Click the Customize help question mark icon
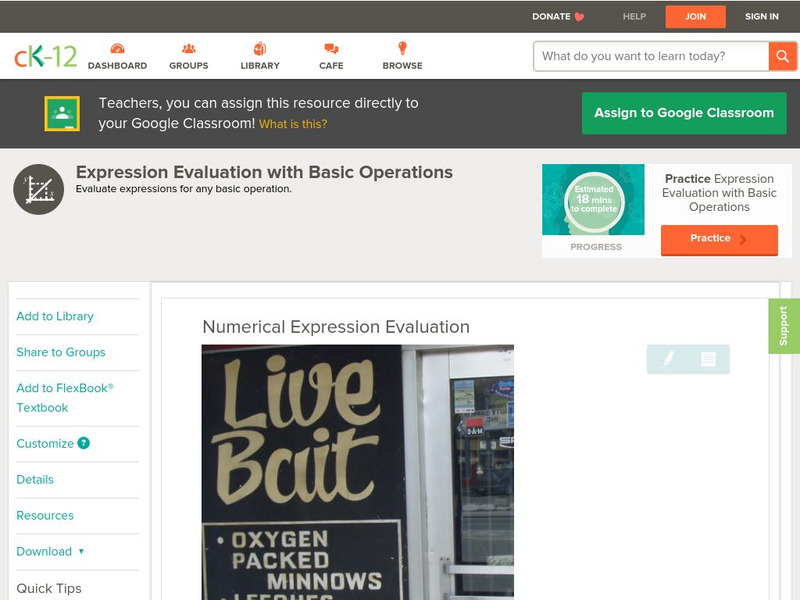This screenshot has width=800, height=600. point(84,443)
